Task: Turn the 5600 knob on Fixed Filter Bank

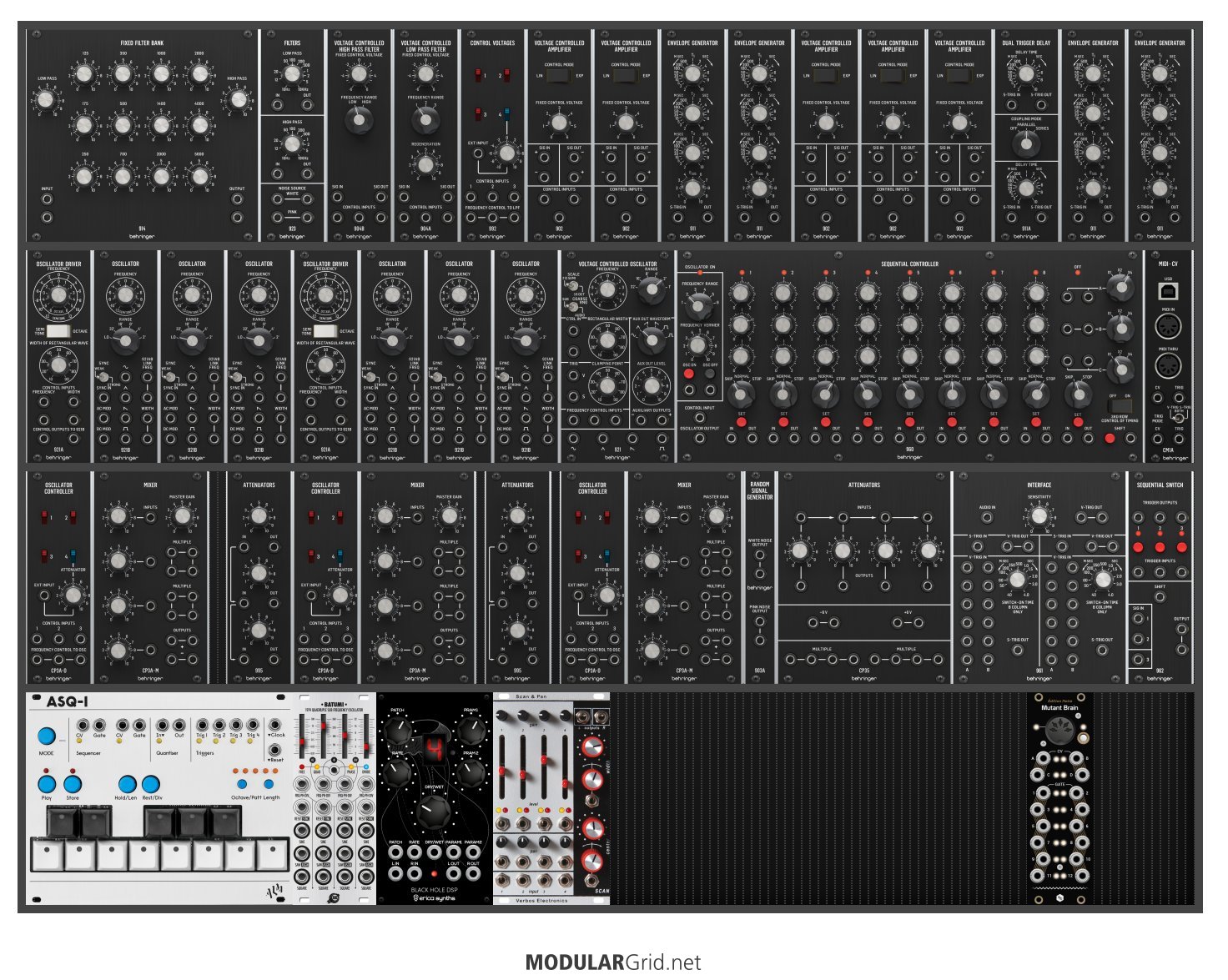Action: (199, 175)
